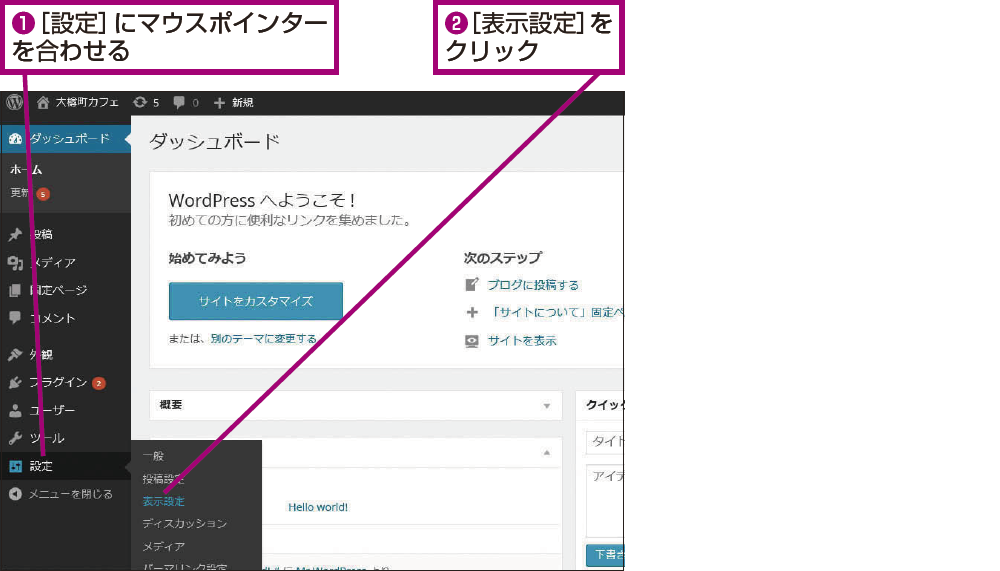Select 一般 in the settings flyout

[154, 456]
